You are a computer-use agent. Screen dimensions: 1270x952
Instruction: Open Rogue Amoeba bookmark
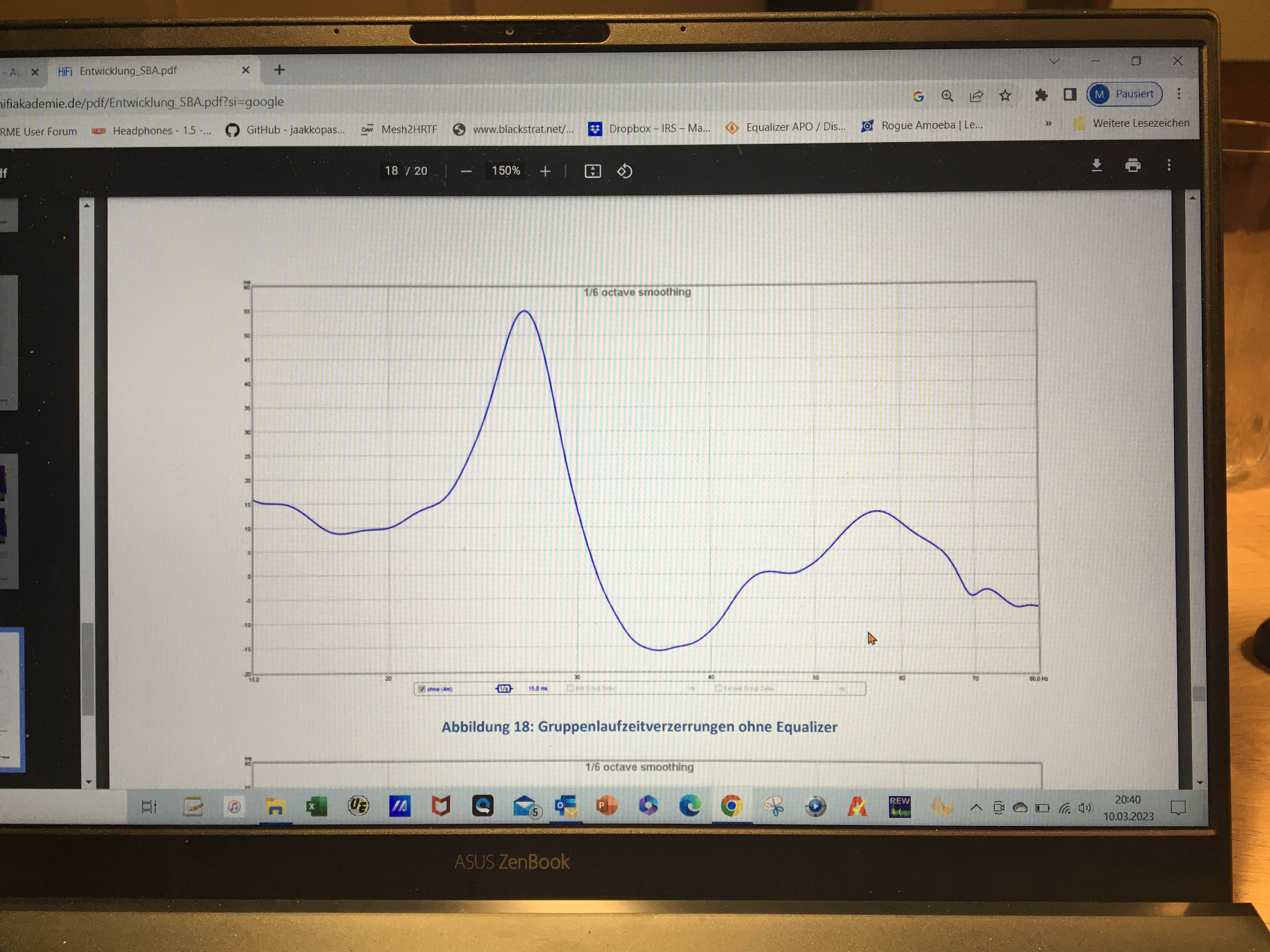tap(922, 125)
